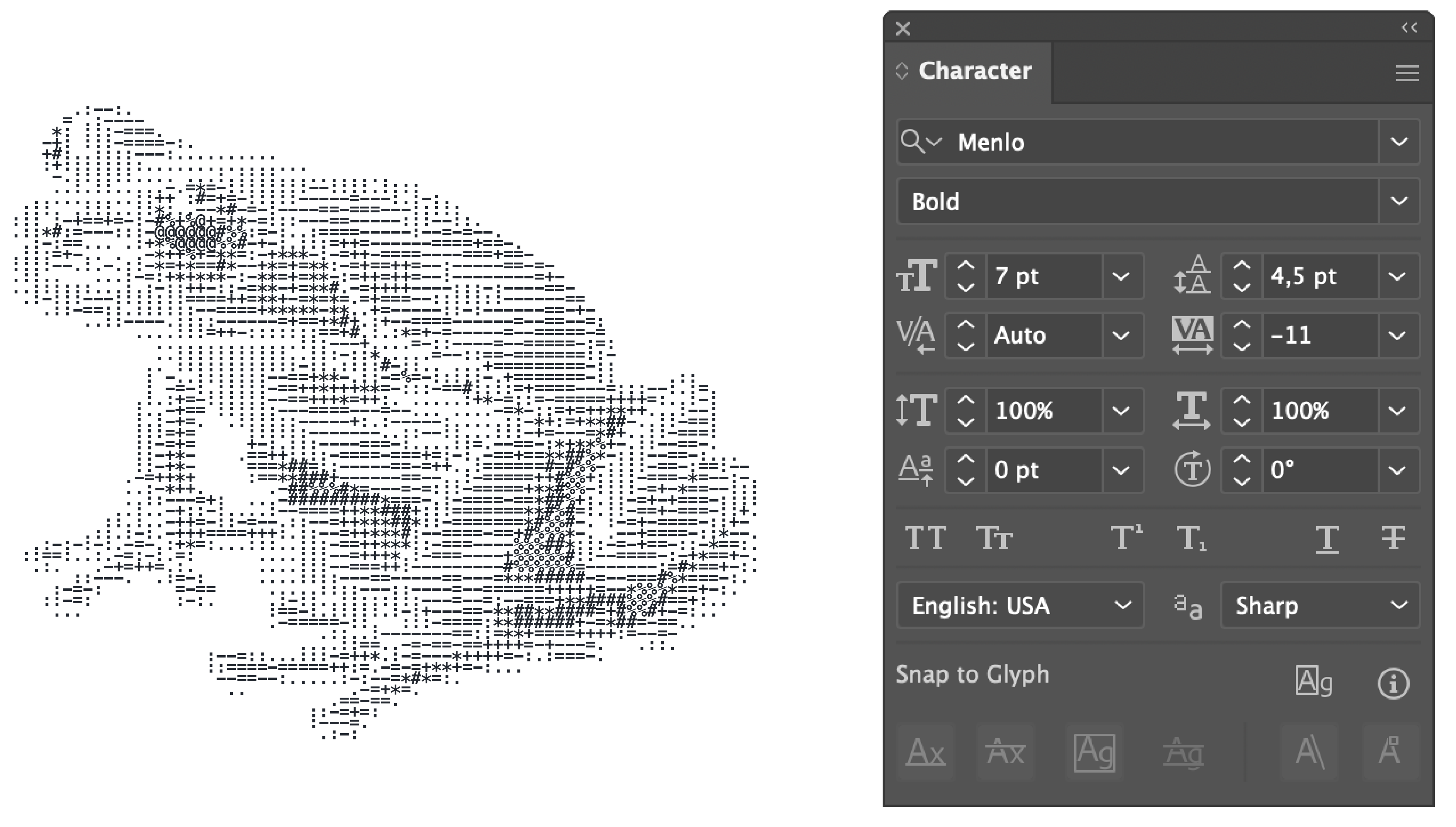Close the Character panel with X
1456x827 pixels.
click(903, 29)
